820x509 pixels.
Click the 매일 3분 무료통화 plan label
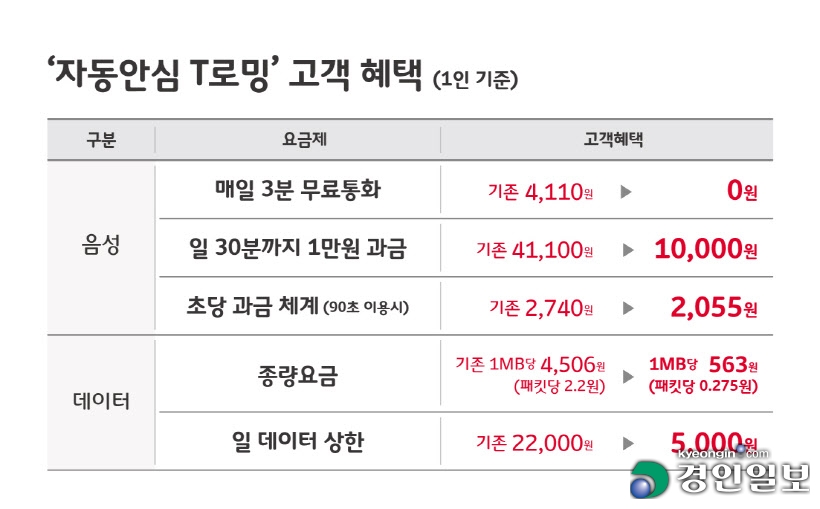(298, 189)
